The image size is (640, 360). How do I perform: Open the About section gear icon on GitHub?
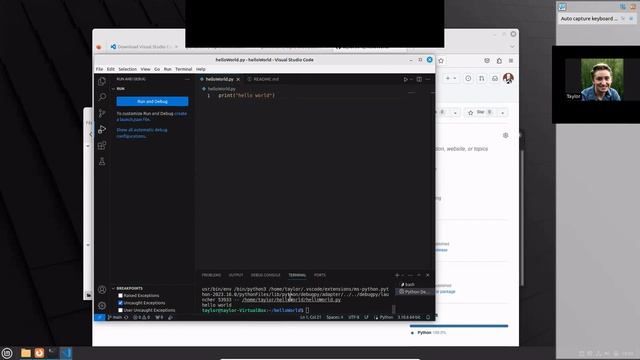pos(506,136)
